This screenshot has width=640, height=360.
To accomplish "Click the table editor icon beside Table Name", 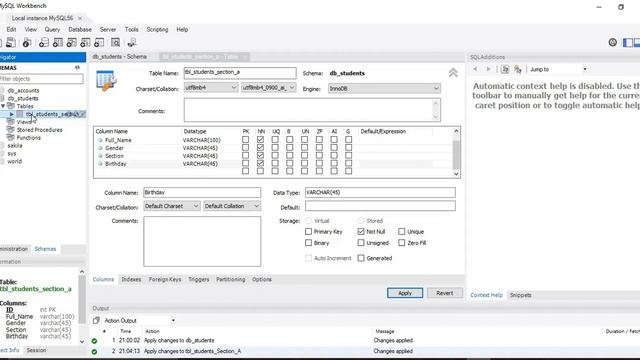I will tap(106, 80).
